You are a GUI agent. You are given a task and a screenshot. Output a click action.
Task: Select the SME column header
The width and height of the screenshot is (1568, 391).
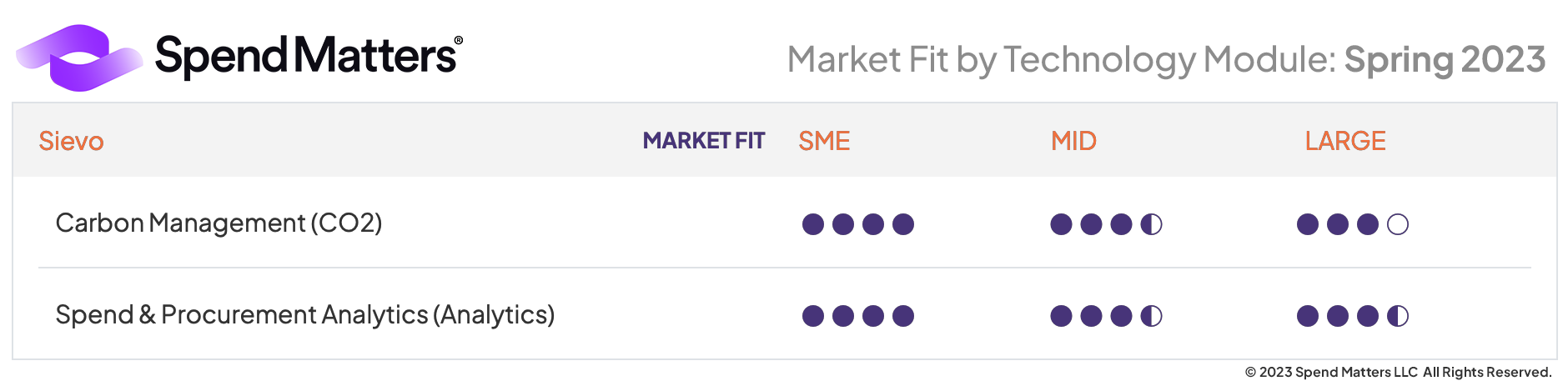[824, 141]
